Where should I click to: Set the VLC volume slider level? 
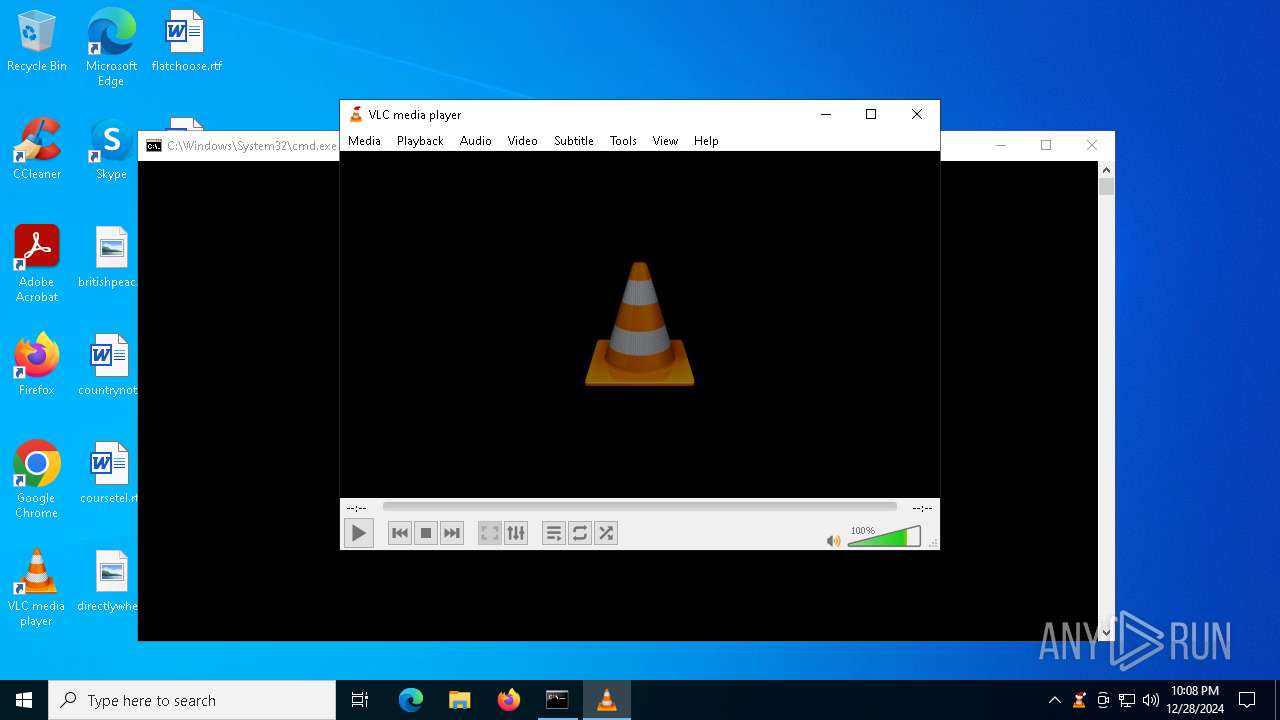[x=884, y=537]
